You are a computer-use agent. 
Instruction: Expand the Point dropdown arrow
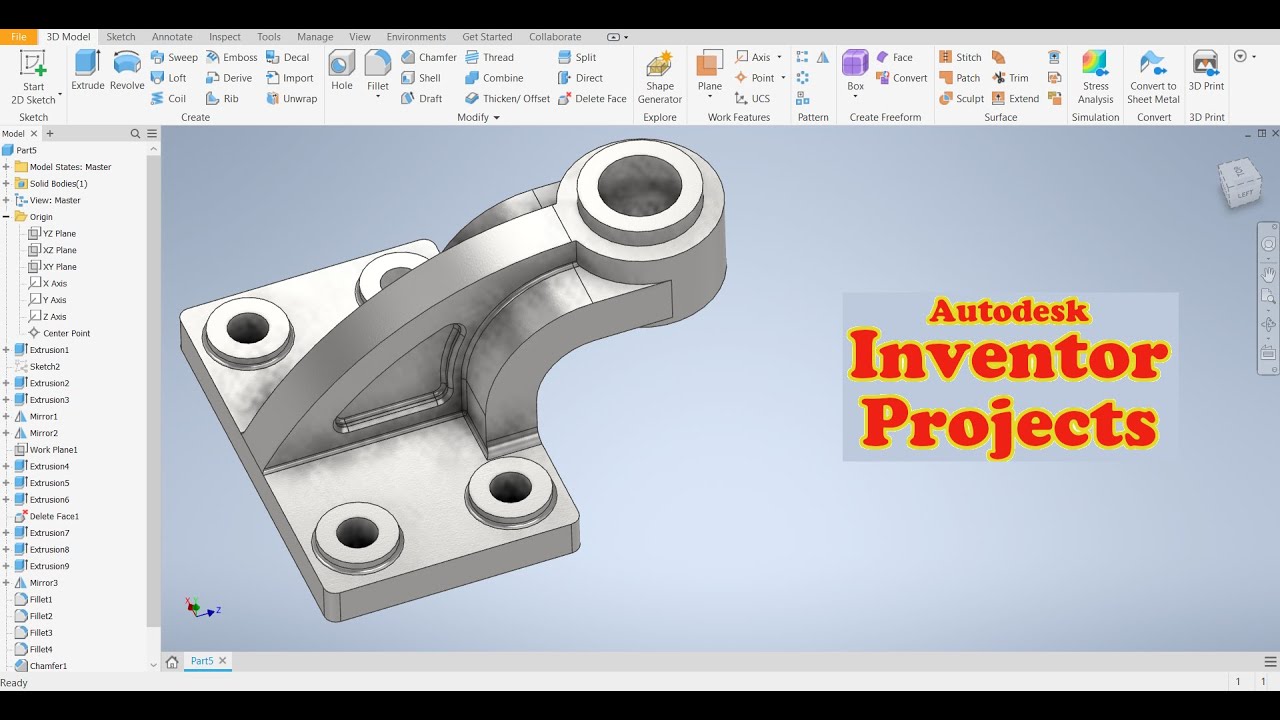[783, 78]
